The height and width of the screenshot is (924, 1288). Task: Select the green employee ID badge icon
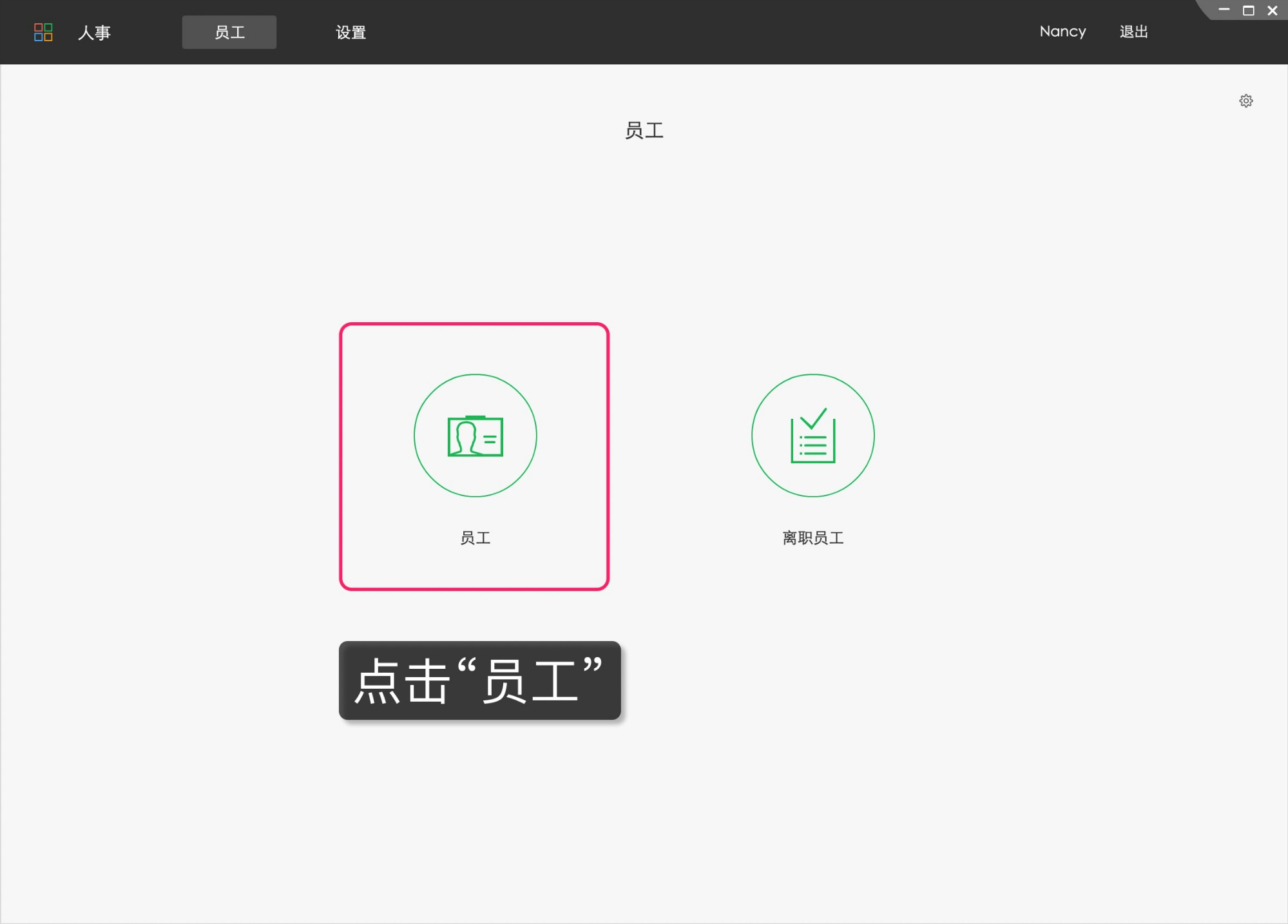coord(476,436)
